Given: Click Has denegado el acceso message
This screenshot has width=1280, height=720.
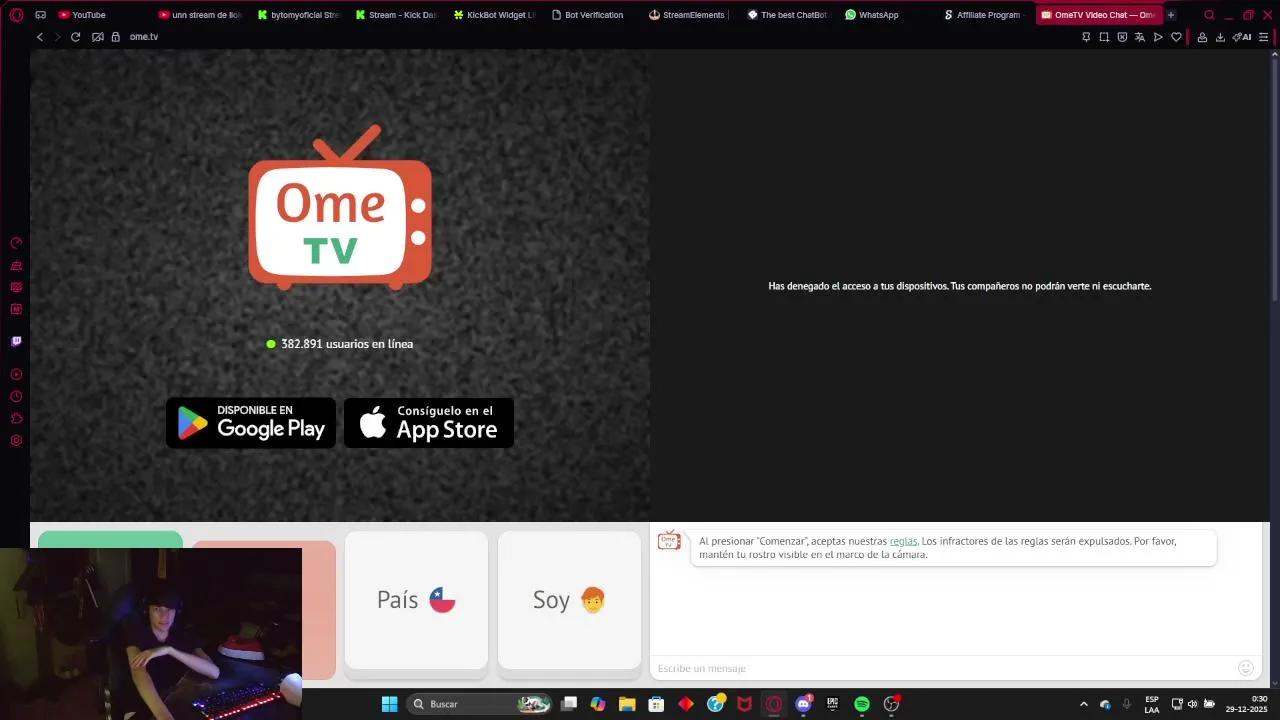Looking at the screenshot, I should [x=960, y=286].
